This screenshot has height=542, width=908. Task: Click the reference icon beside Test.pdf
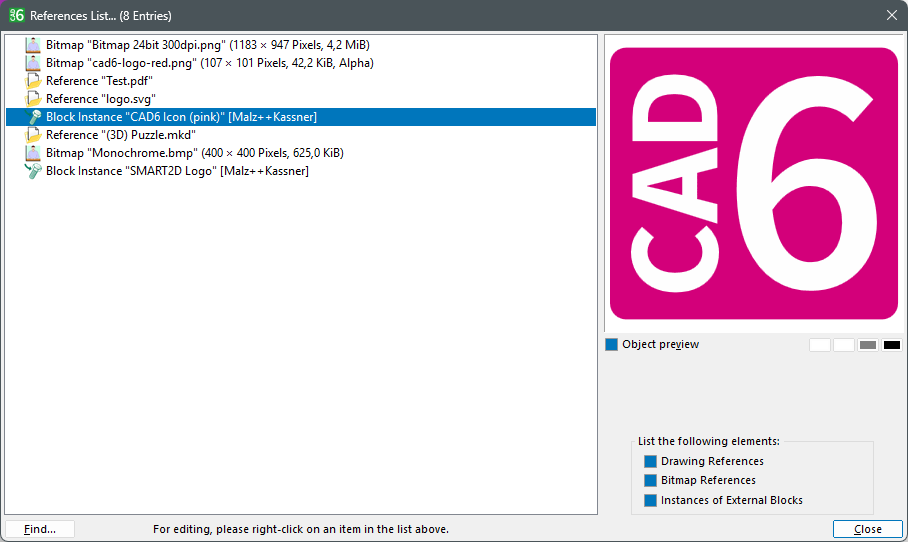33,81
